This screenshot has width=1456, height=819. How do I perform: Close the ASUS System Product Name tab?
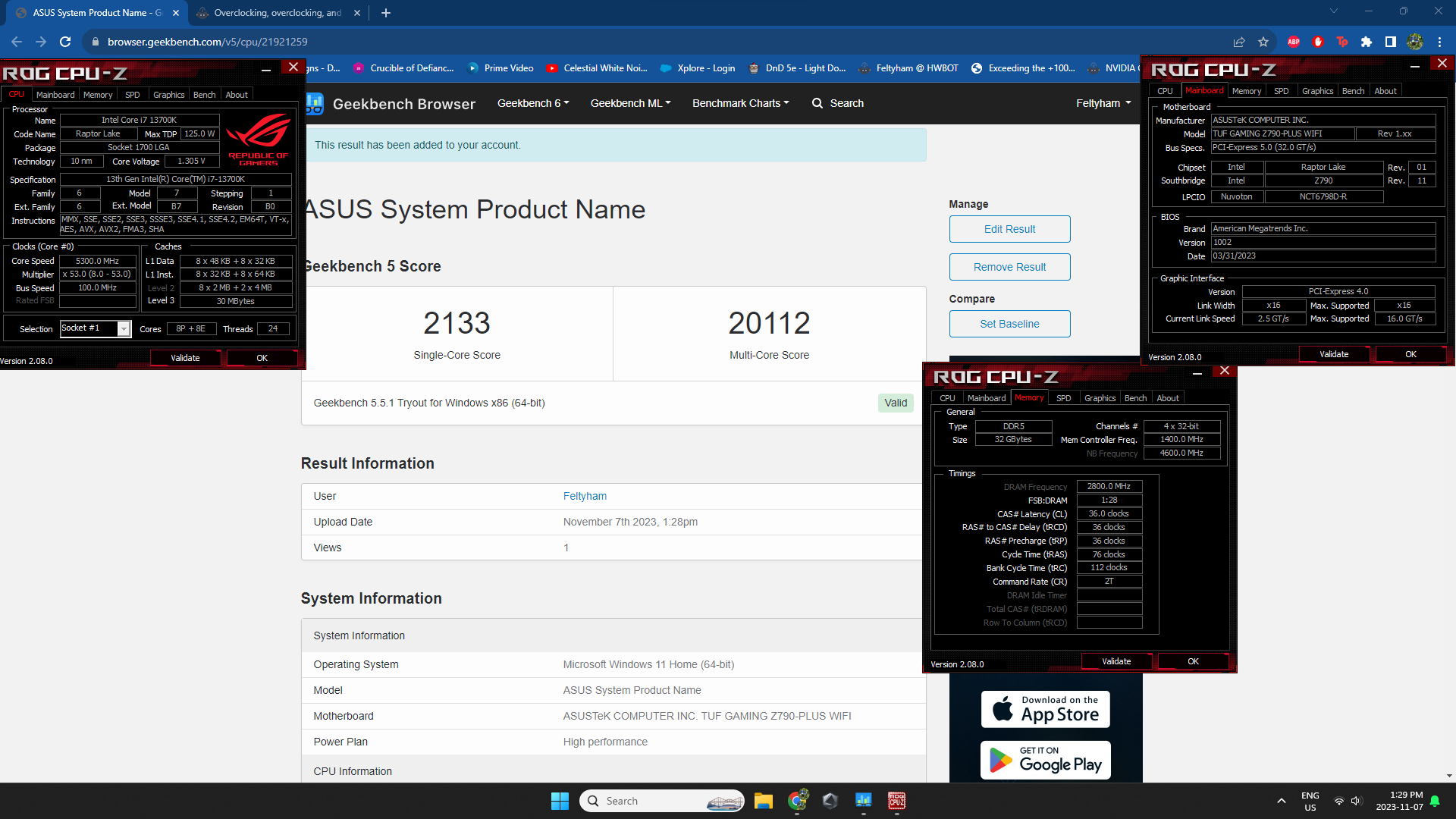click(176, 13)
